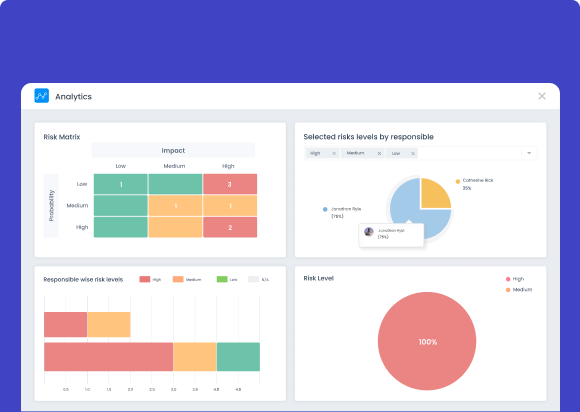Click the Analytics header title text
Screen dimensions: 580x412
tap(73, 97)
